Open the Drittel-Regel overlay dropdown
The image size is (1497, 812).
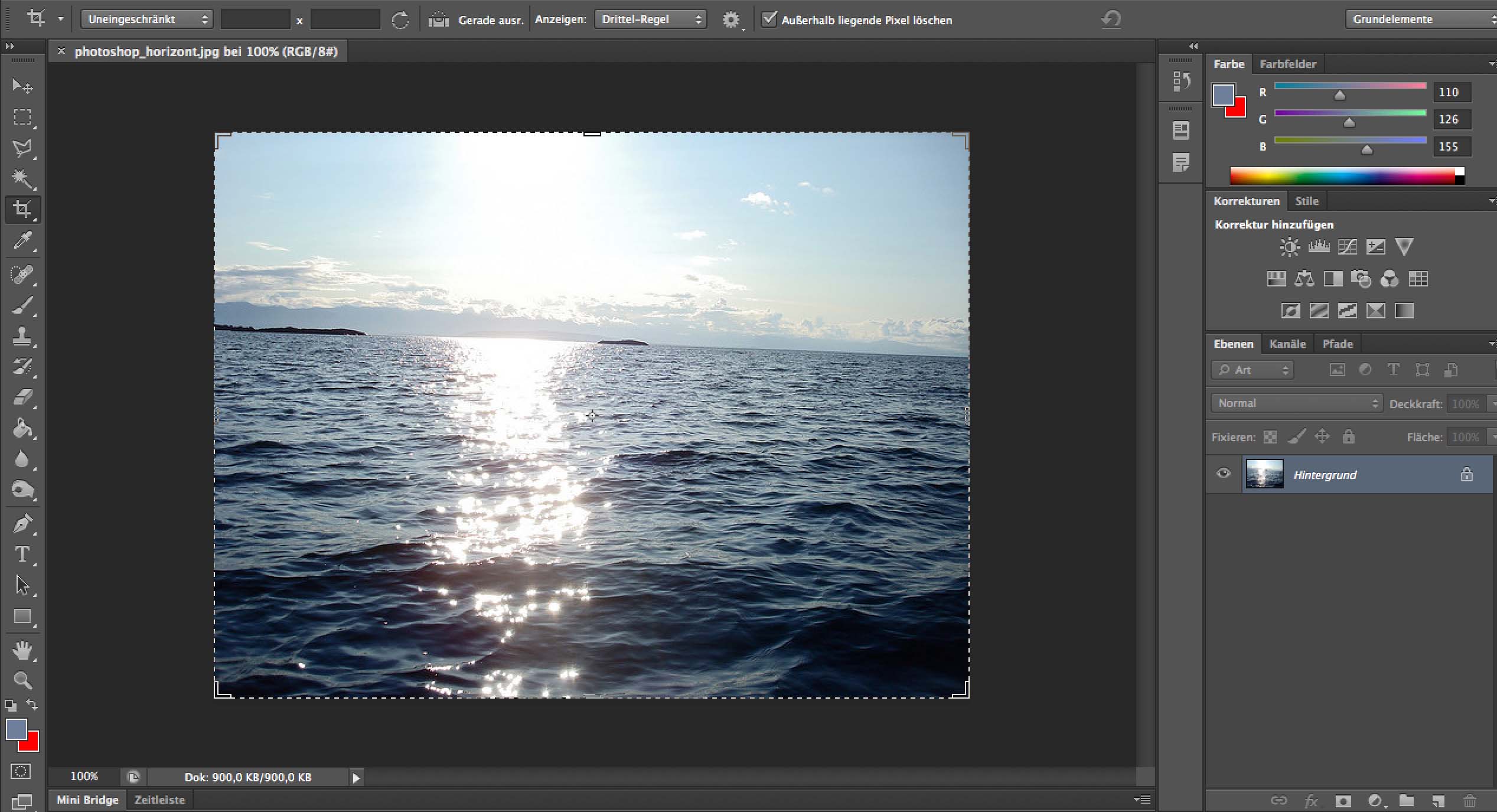[650, 19]
